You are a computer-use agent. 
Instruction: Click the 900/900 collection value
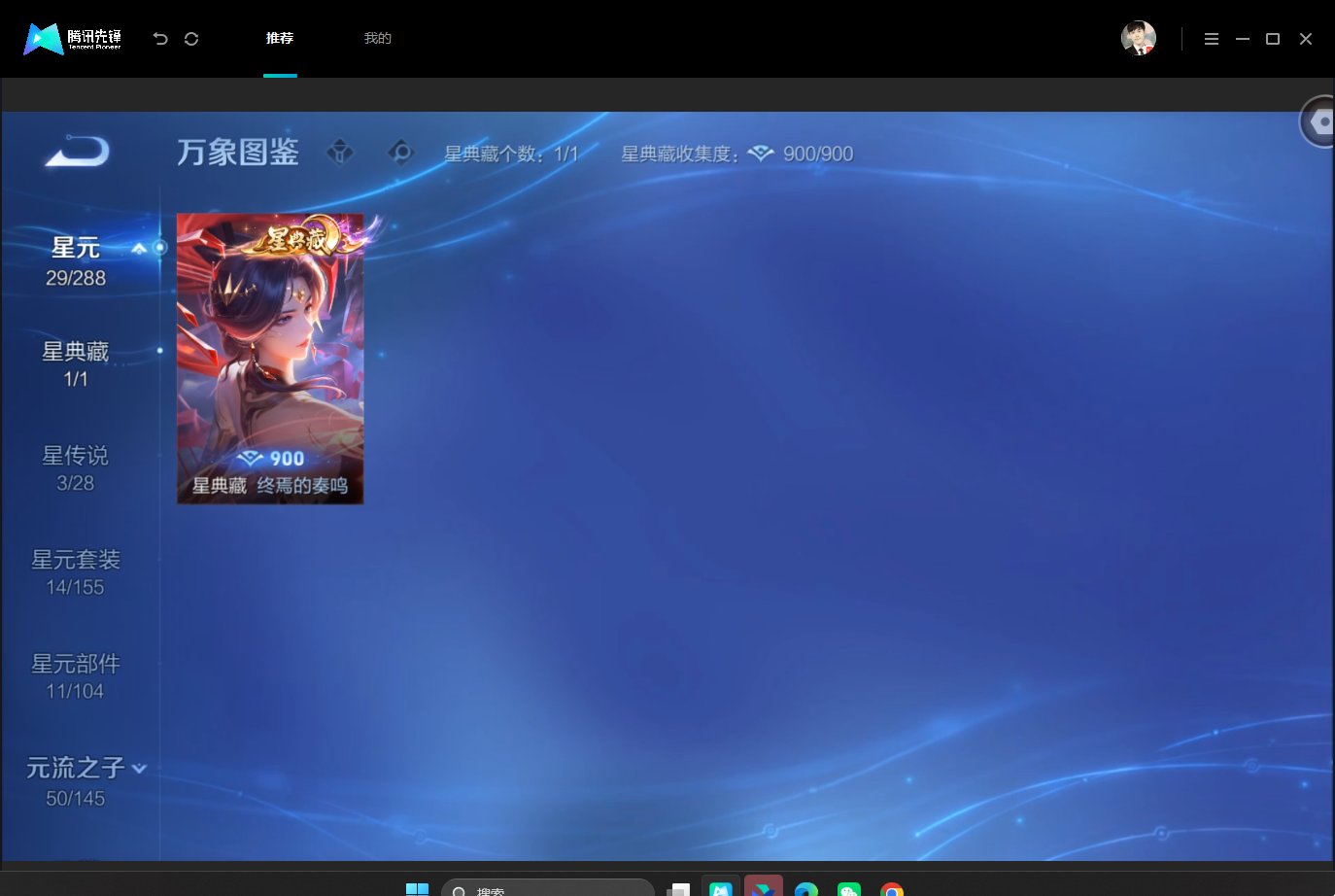[818, 154]
